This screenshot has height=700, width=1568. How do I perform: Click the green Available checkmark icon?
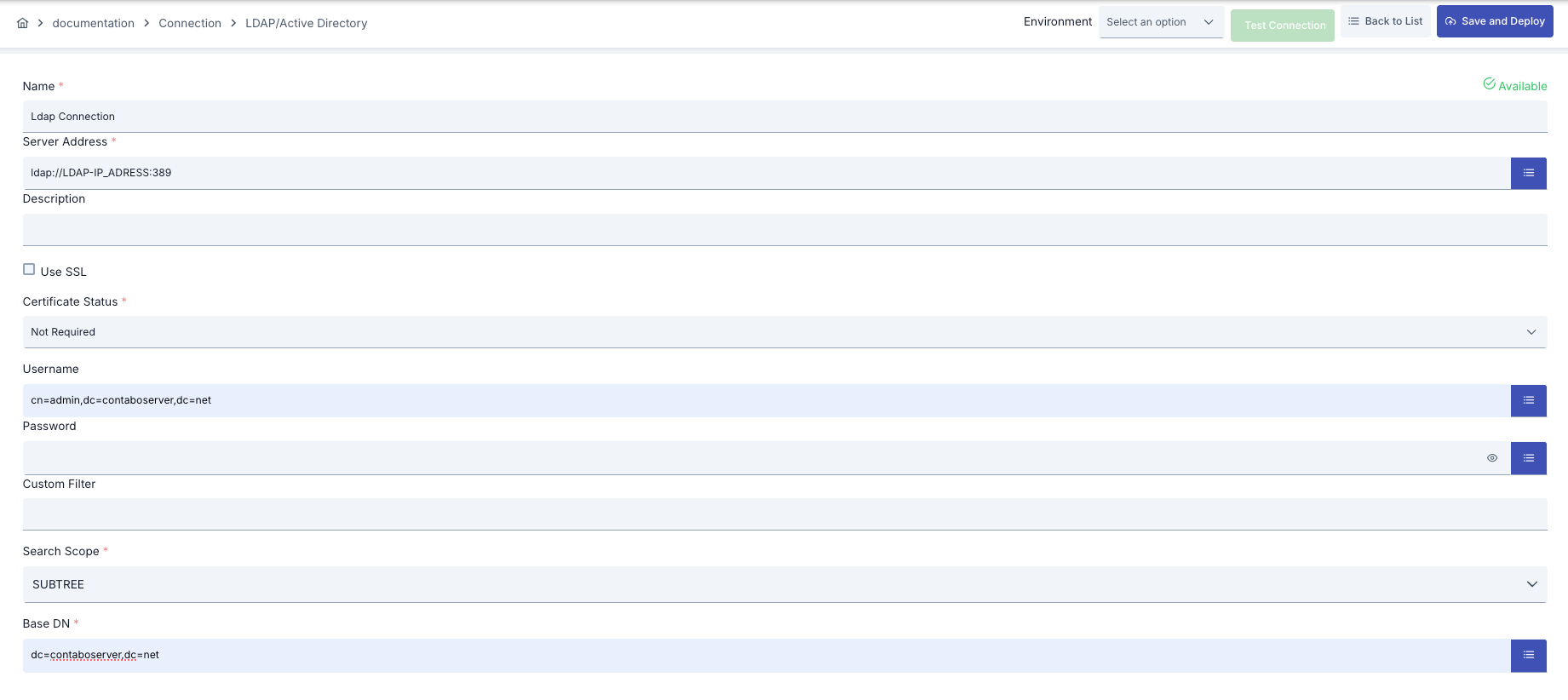tap(1489, 84)
